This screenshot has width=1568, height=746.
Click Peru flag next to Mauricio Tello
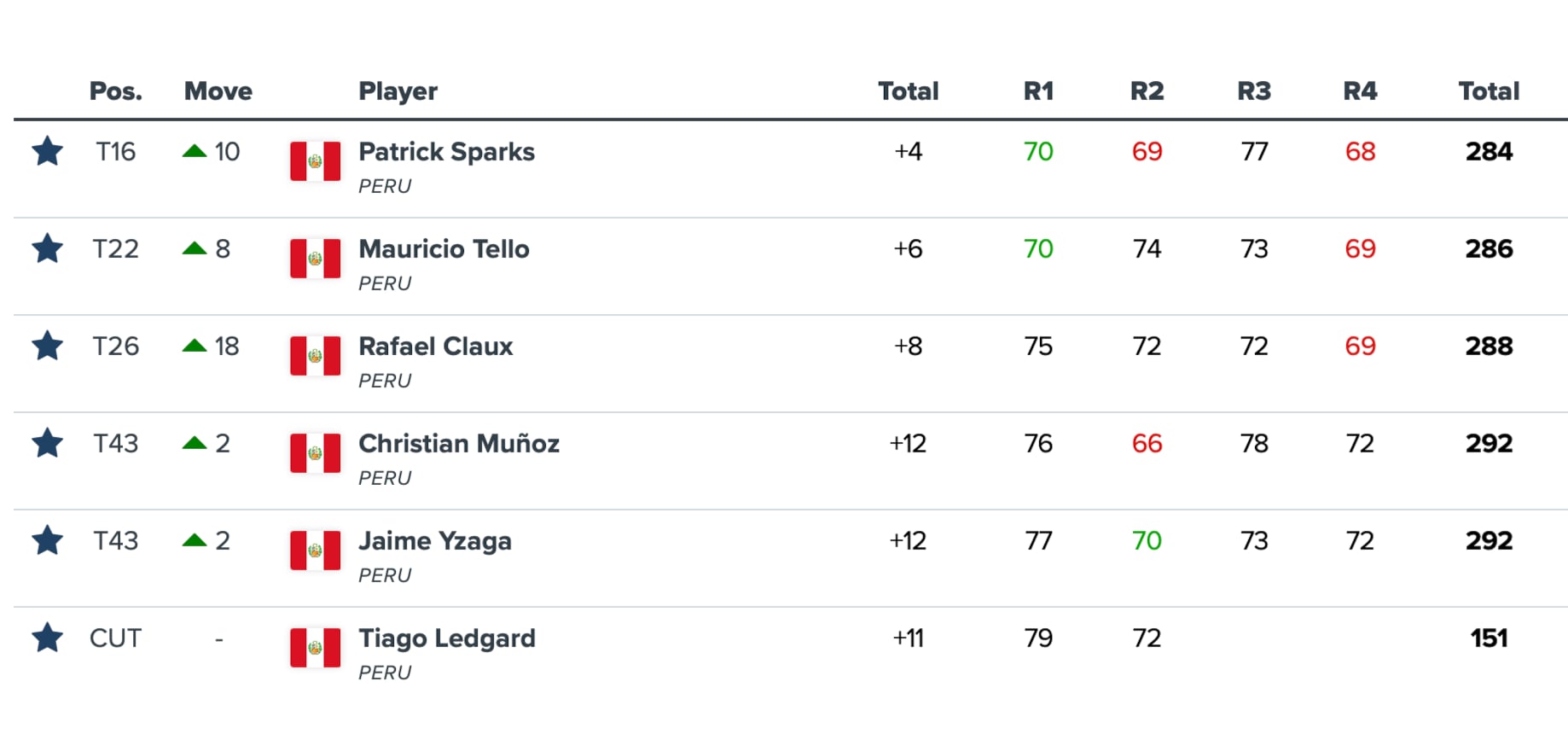point(315,259)
